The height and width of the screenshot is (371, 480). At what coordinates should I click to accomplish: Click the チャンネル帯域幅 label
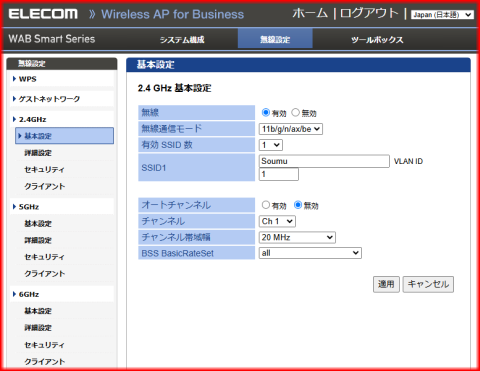pyautogui.click(x=176, y=237)
